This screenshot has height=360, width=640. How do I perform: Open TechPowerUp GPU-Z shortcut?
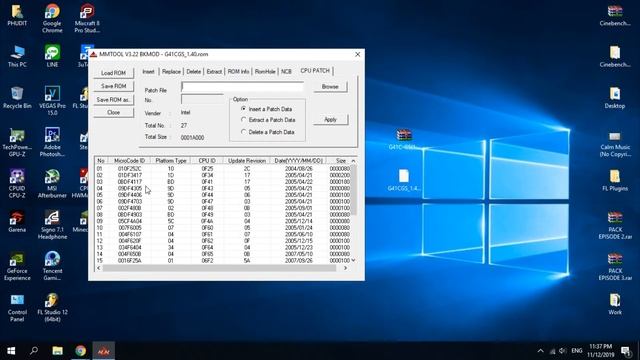click(x=17, y=143)
